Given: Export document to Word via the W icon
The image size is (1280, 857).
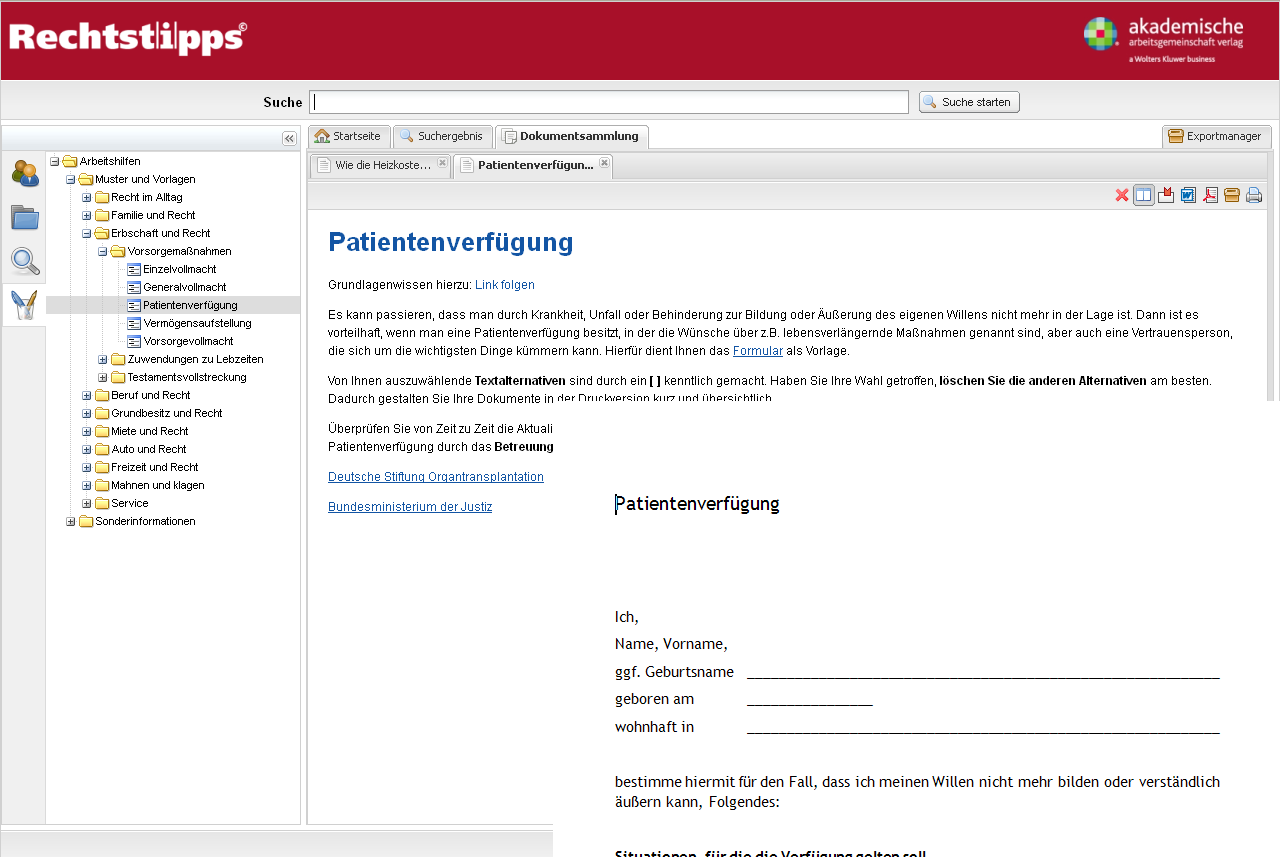Looking at the screenshot, I should [x=1188, y=195].
